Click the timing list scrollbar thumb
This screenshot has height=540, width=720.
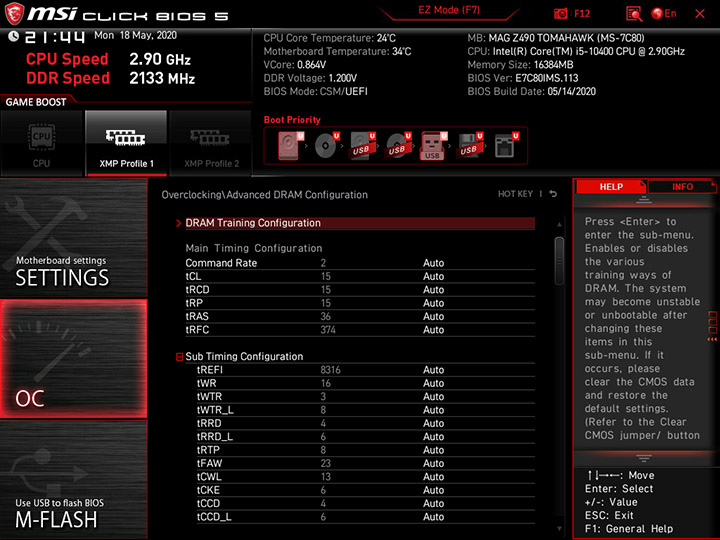pos(559,261)
